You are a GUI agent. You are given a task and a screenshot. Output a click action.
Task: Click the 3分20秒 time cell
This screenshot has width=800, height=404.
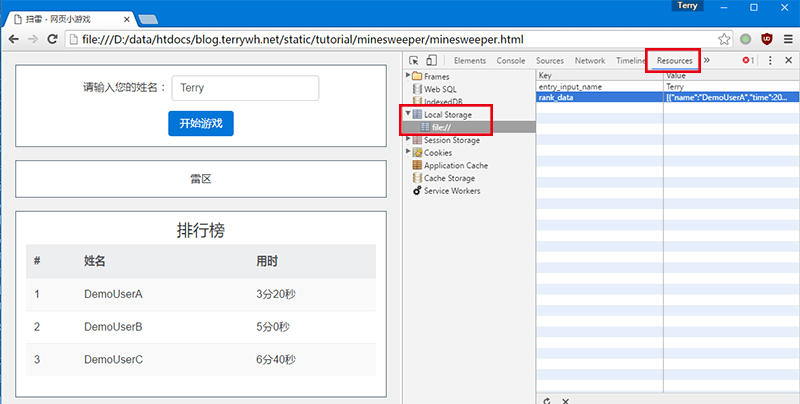coord(276,294)
